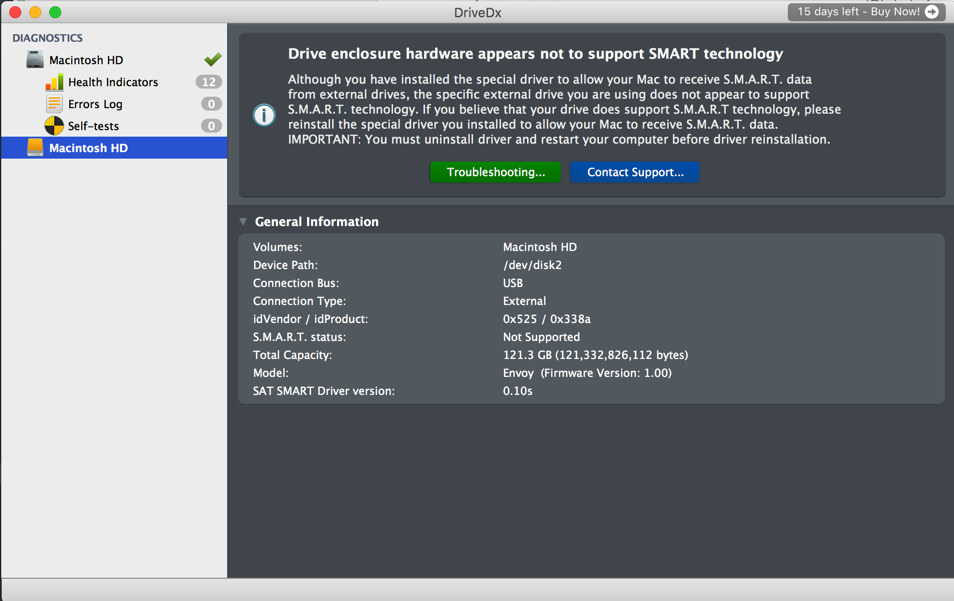Click the DriveDx window title
Image resolution: width=954 pixels, height=601 pixels.
478,12
